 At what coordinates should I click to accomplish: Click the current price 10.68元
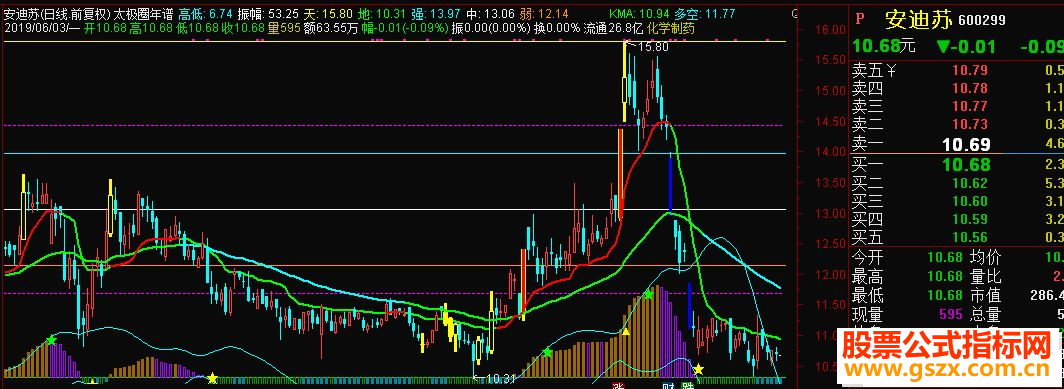click(884, 47)
